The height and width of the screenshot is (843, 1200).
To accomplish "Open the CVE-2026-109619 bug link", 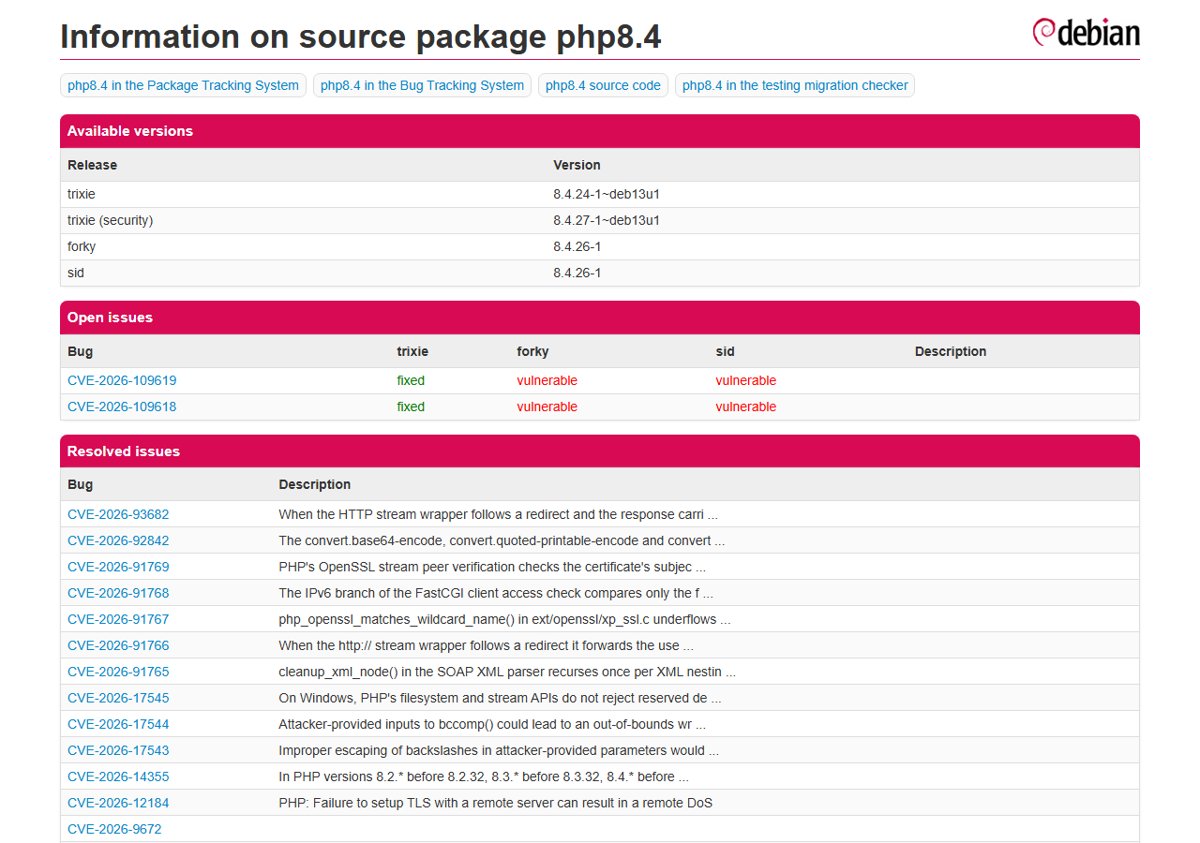I will point(122,381).
